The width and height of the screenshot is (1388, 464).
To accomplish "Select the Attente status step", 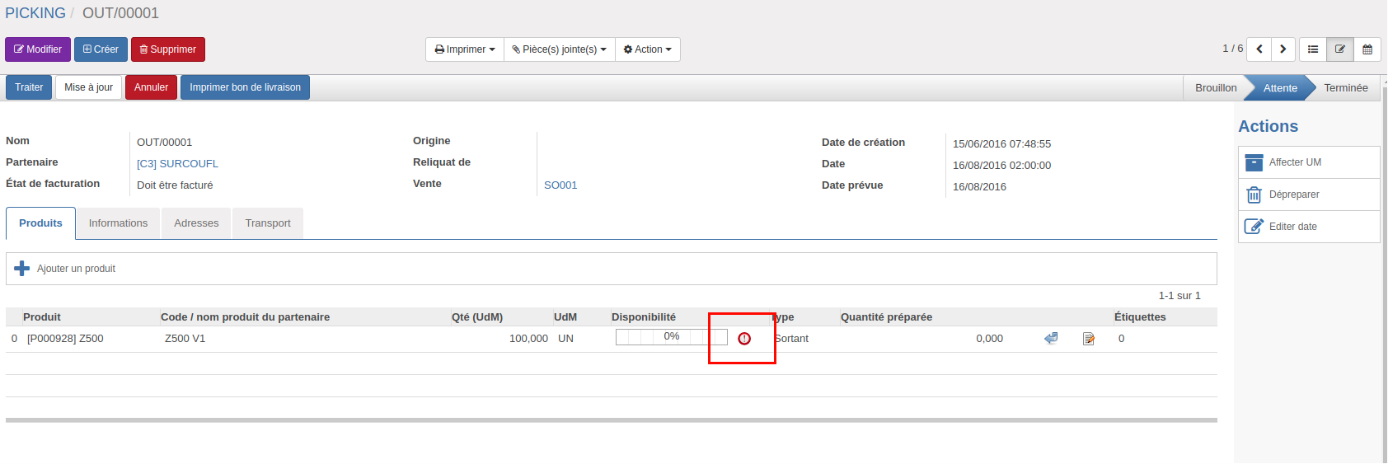I will click(x=1280, y=87).
